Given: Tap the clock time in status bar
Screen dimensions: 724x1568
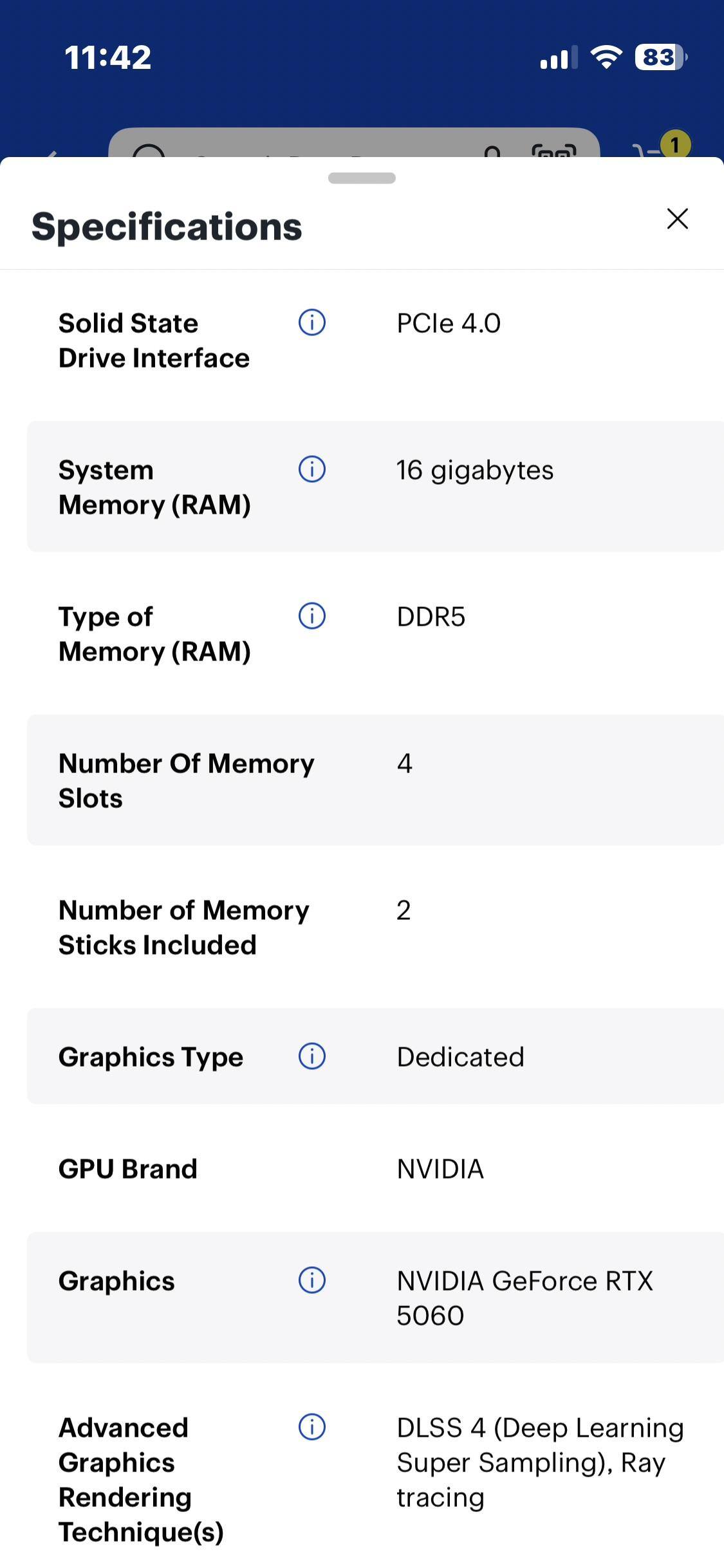Looking at the screenshot, I should [107, 57].
